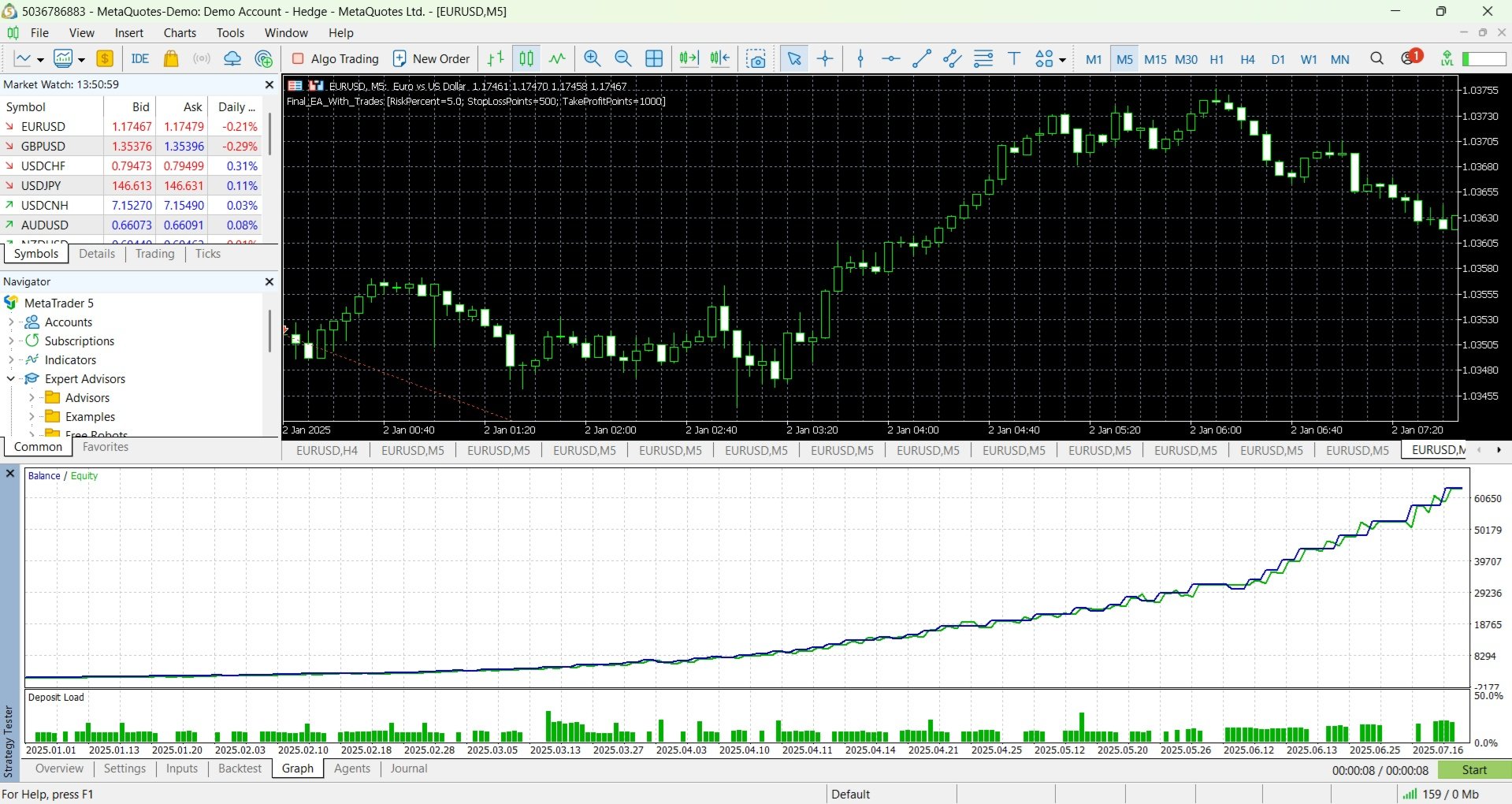The width and height of the screenshot is (1512, 804).
Task: Click the memory usage progress bar
Action: click(1484, 59)
